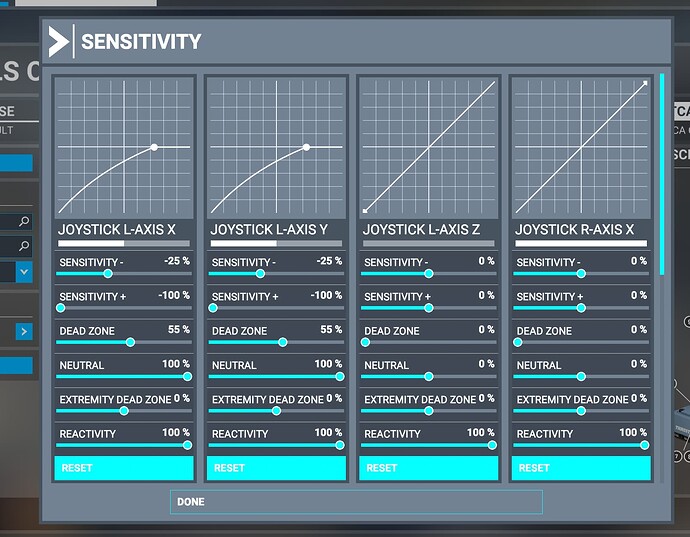690x537 pixels.
Task: Click the lower search magnifier icon behind dialog
Action: [24, 245]
